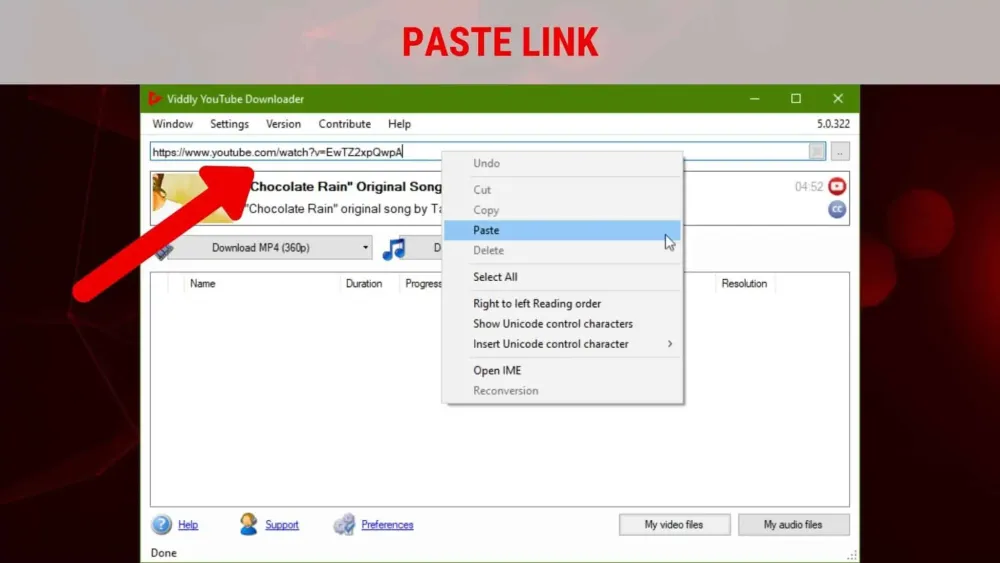1000x563 pixels.
Task: Click the '..' browse button
Action: 840,152
